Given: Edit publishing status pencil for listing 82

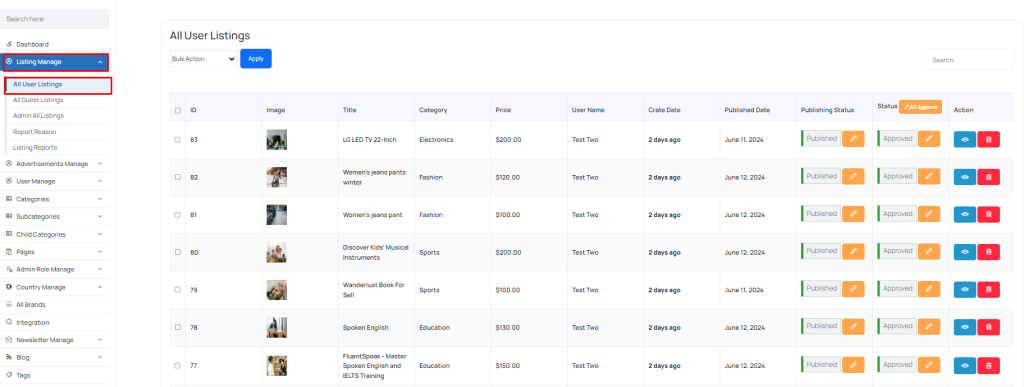Looking at the screenshot, I should [853, 176].
